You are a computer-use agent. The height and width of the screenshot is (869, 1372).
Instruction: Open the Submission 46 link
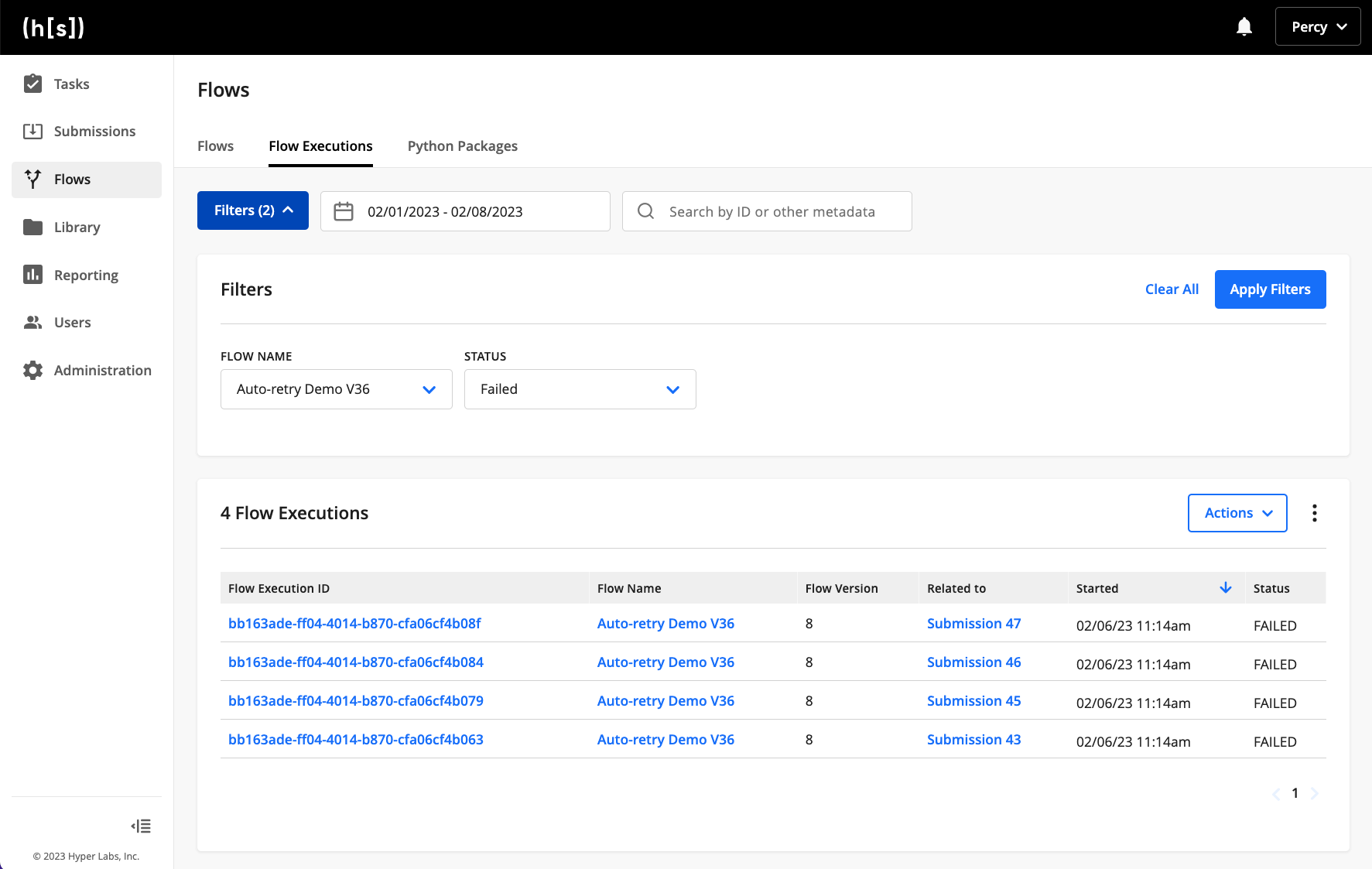coord(973,662)
